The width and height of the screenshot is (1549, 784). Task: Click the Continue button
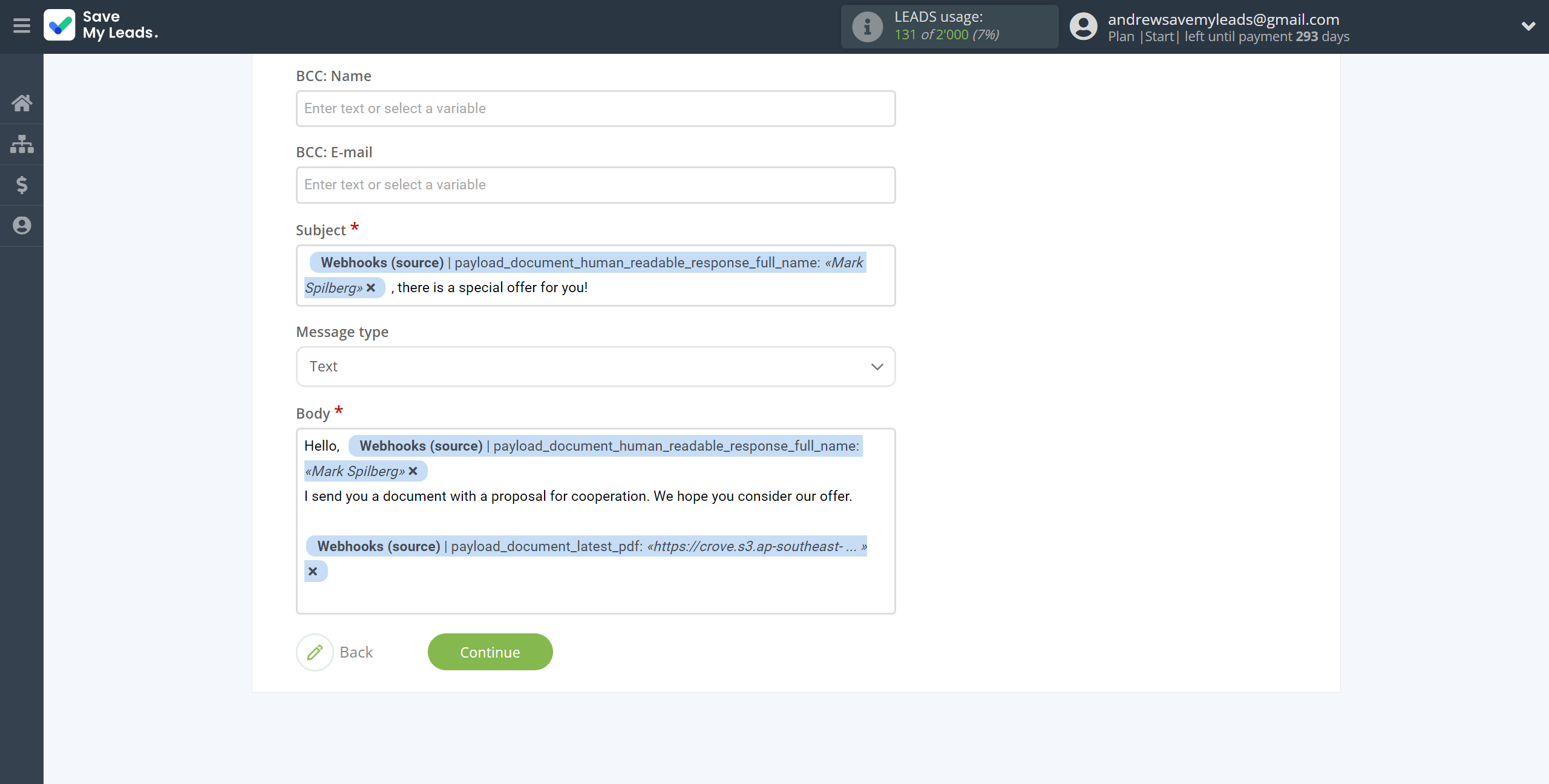coord(490,651)
